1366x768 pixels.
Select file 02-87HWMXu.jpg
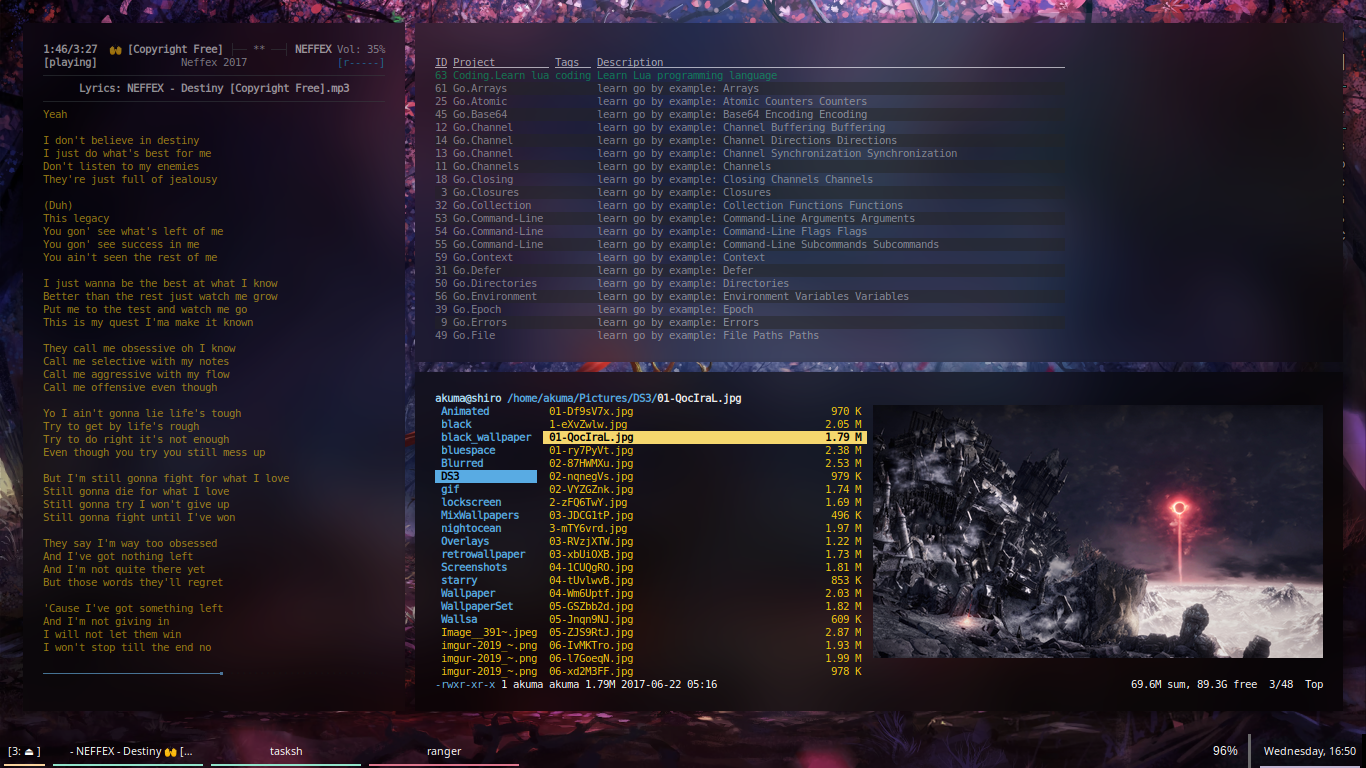tap(704, 463)
